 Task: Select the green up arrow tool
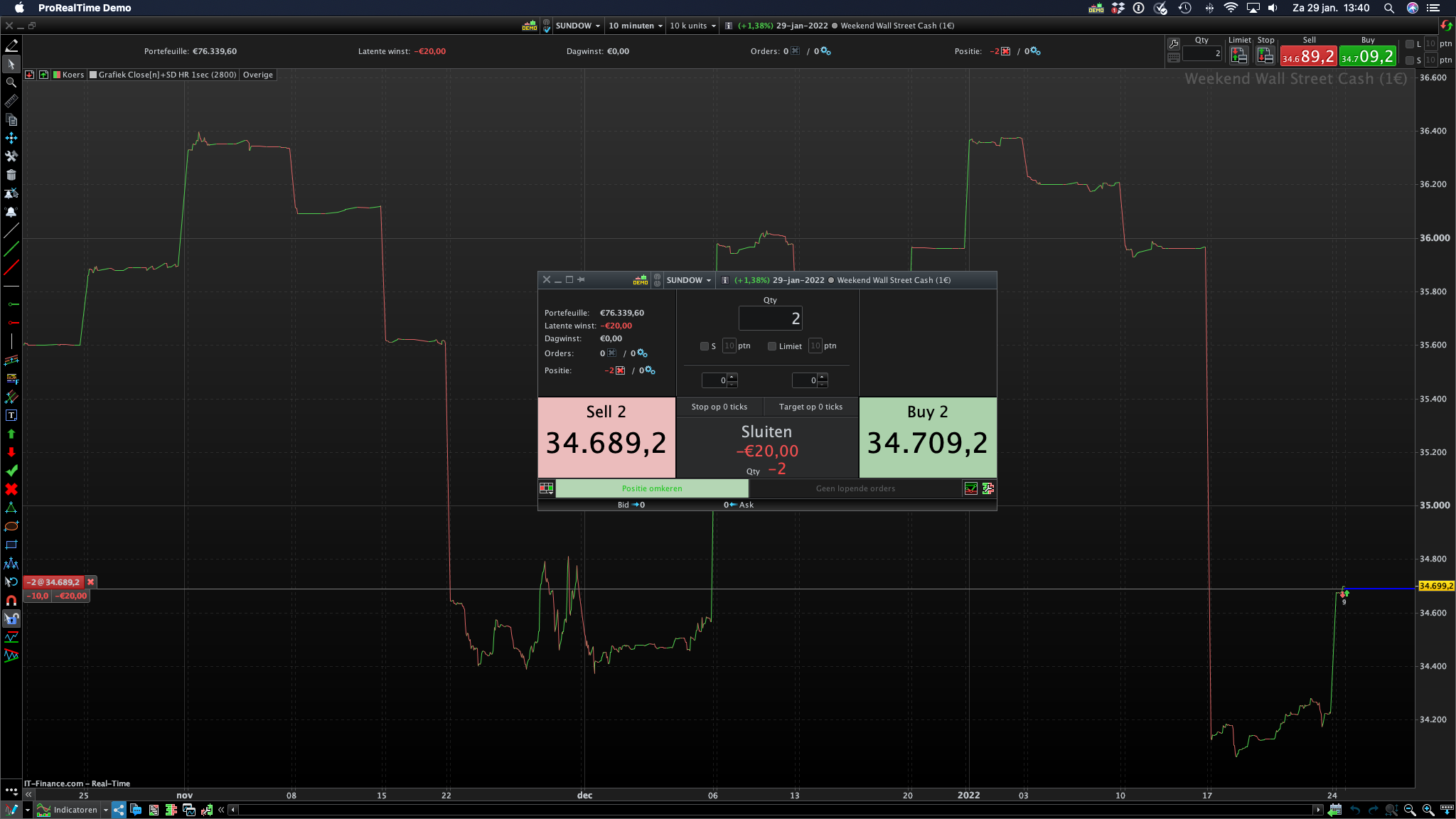click(x=11, y=434)
